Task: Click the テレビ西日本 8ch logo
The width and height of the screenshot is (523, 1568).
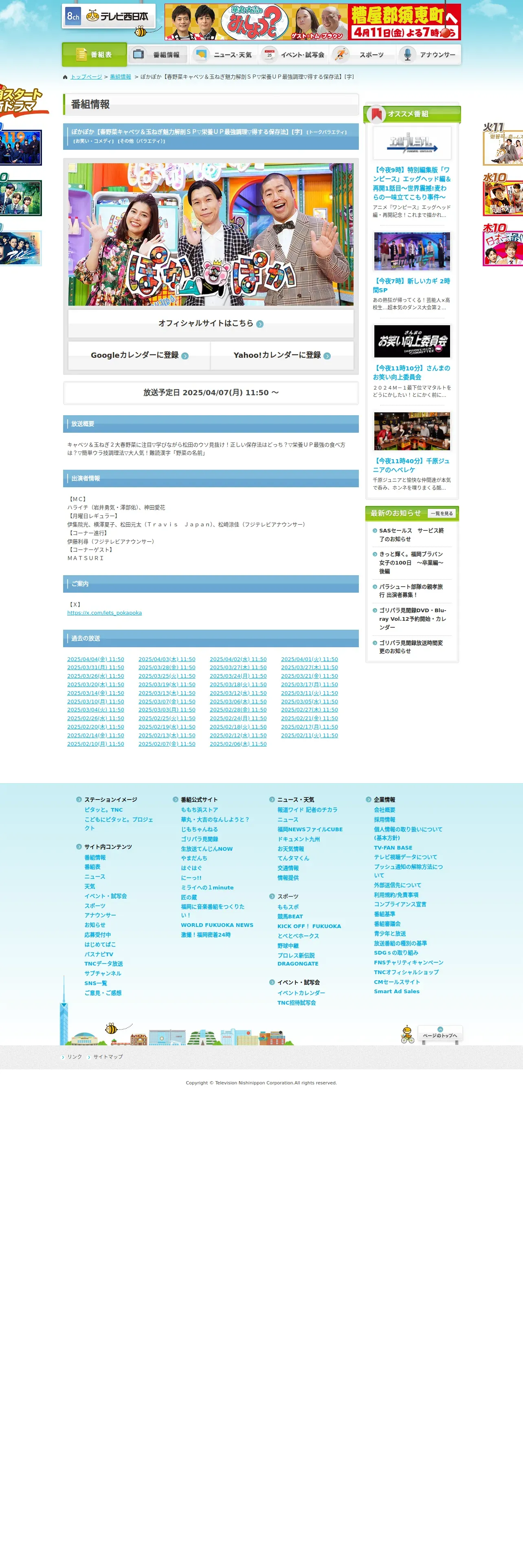Action: [108, 16]
